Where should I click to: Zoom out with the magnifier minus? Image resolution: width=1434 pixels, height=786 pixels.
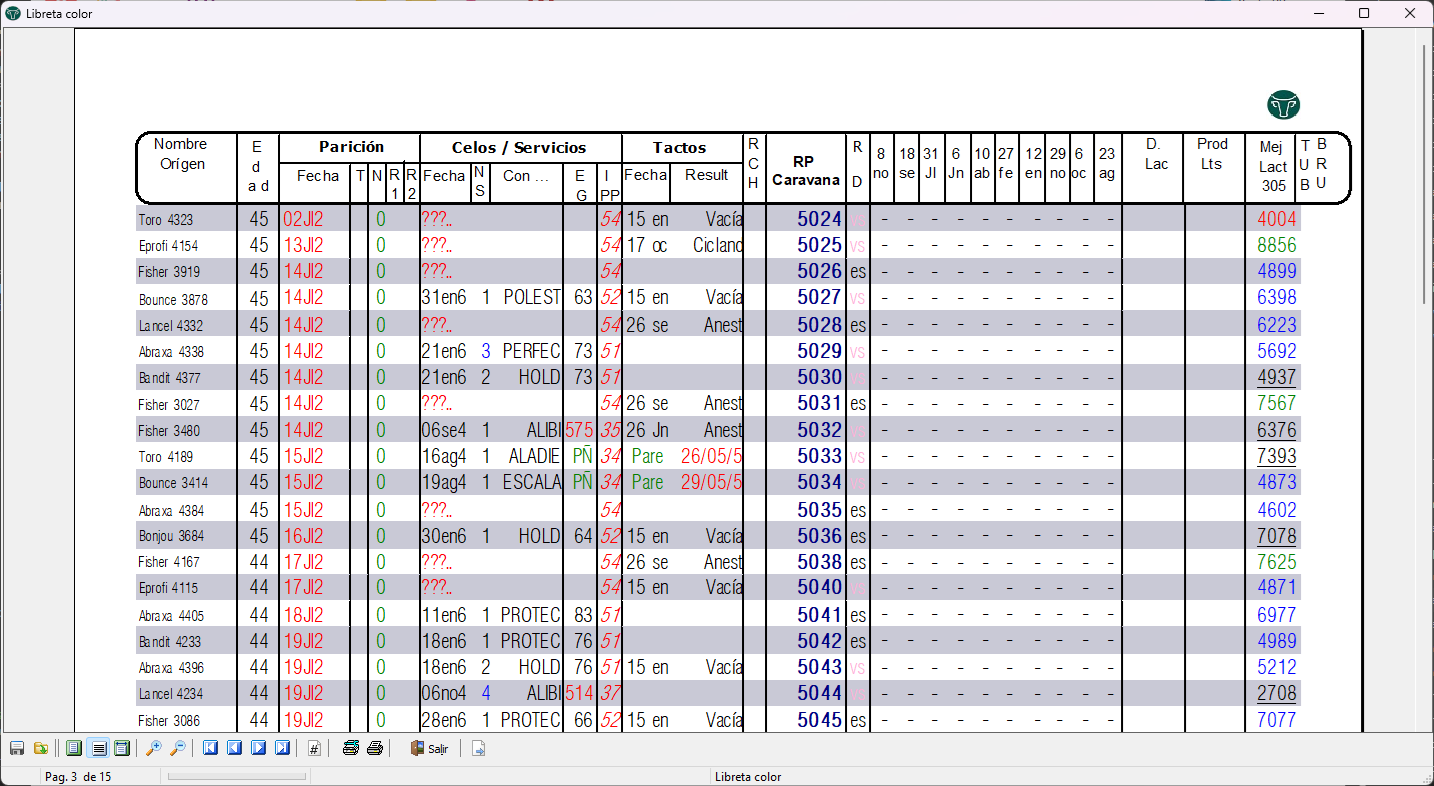pyautogui.click(x=177, y=748)
